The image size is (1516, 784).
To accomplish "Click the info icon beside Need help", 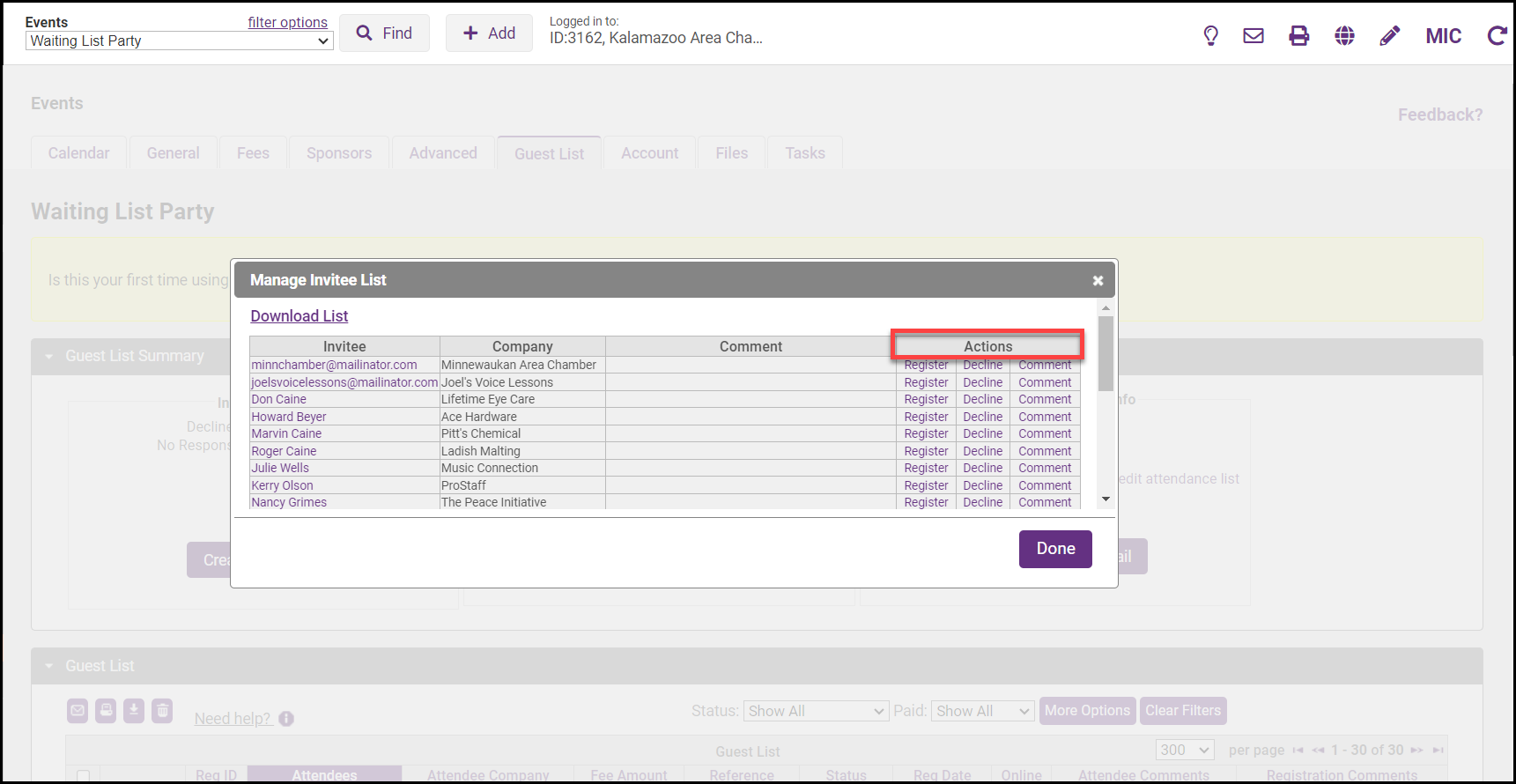I will click(286, 719).
